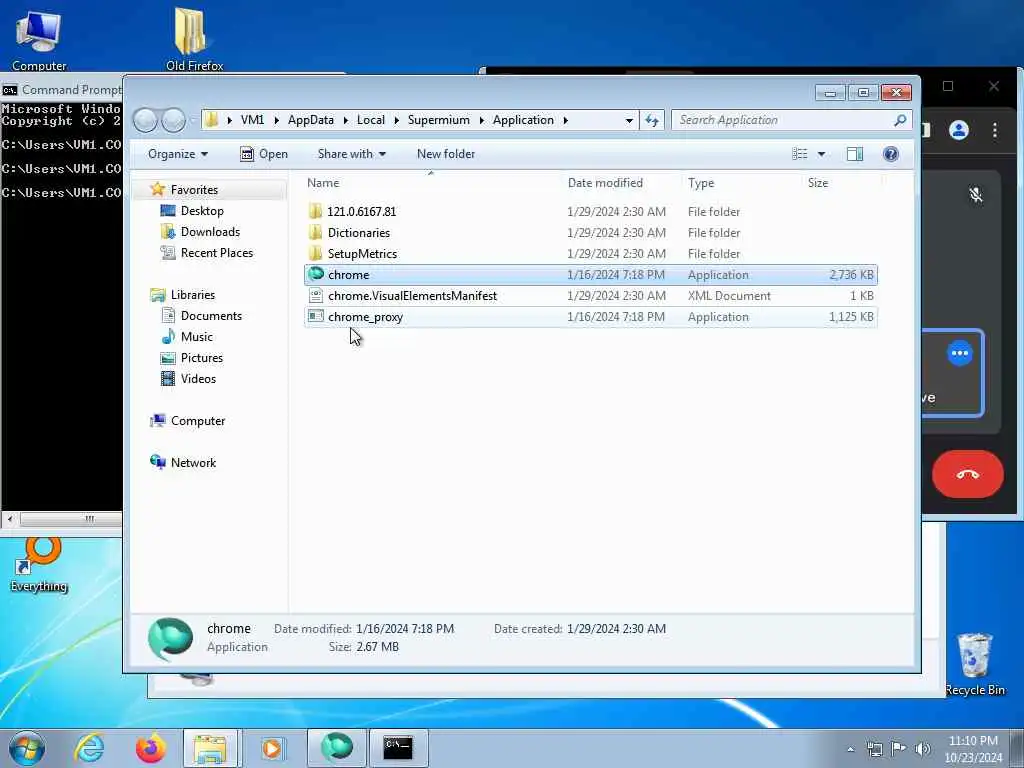Viewport: 1024px width, 768px height.
Task: Select the chrome_proxy application icon
Action: (x=316, y=317)
